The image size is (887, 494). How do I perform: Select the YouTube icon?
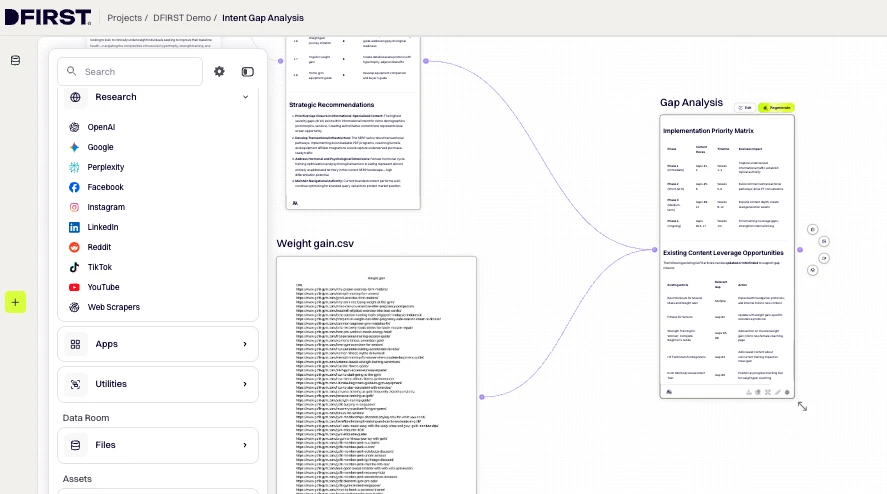tap(74, 287)
